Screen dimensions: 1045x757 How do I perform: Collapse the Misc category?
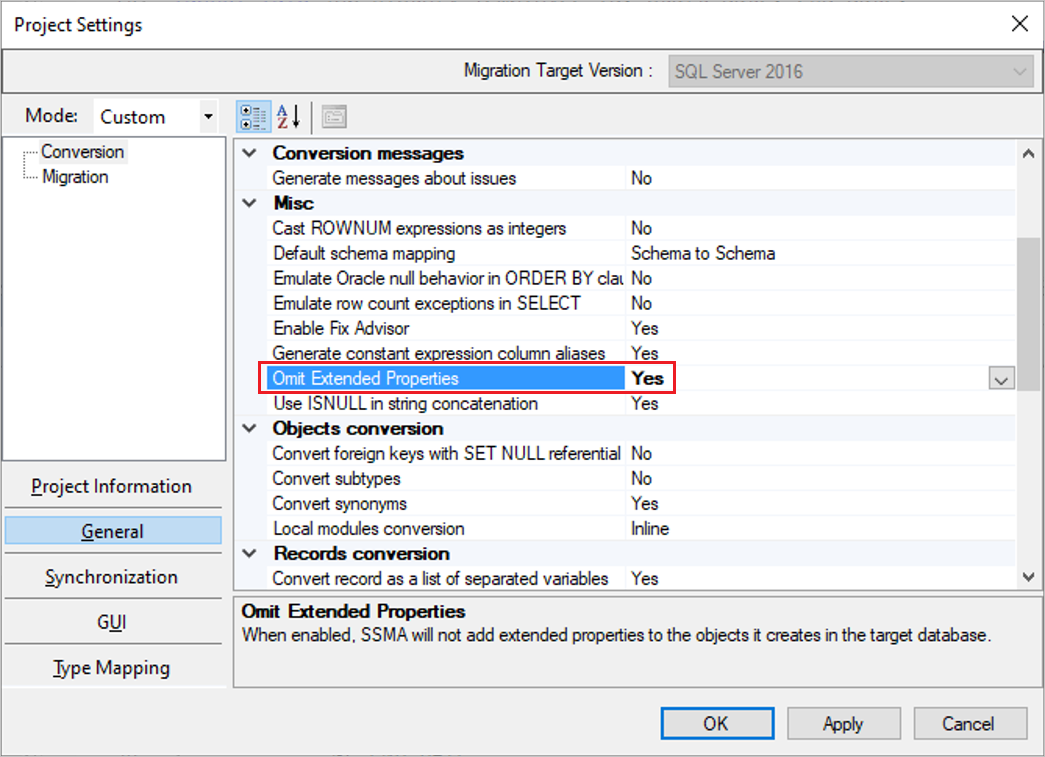[249, 203]
